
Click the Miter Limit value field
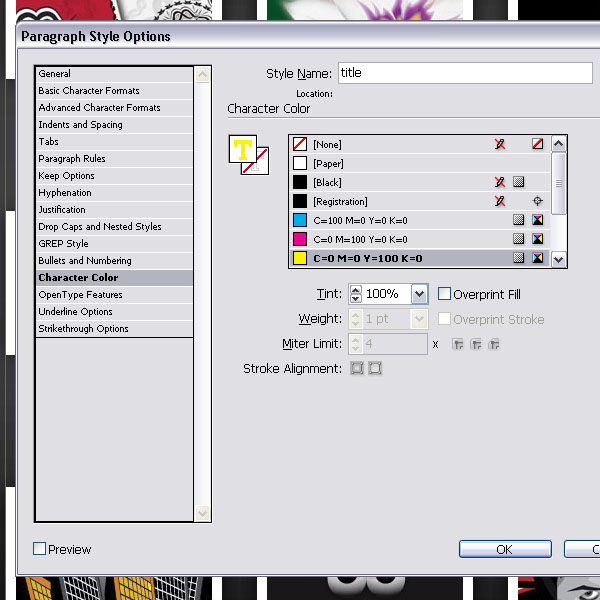pyautogui.click(x=395, y=344)
